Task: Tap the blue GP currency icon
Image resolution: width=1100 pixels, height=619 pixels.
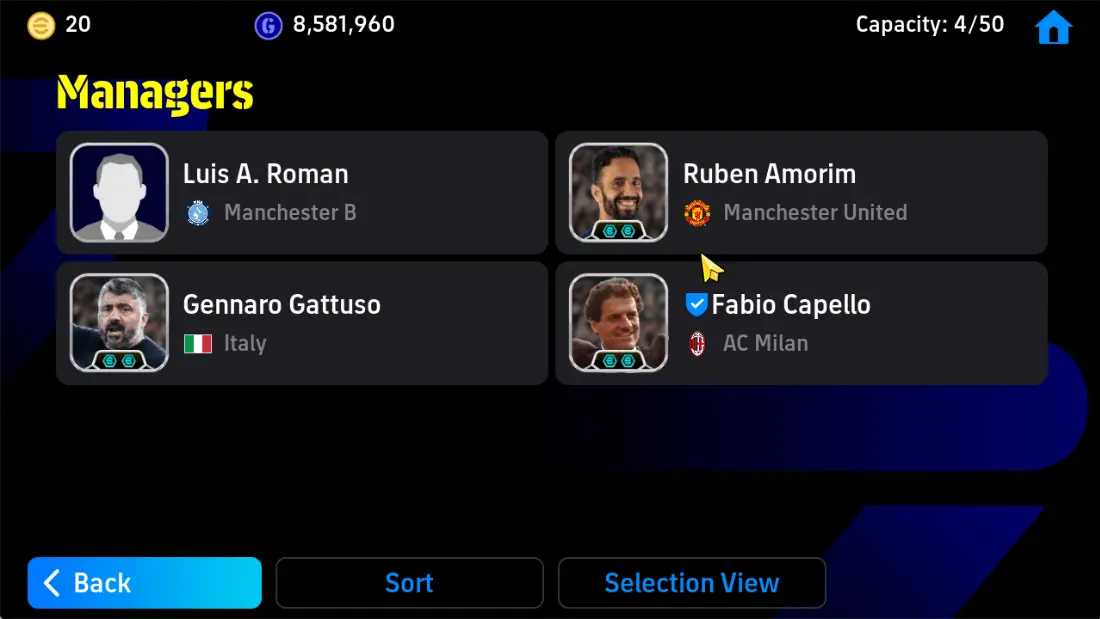Action: [x=268, y=26]
